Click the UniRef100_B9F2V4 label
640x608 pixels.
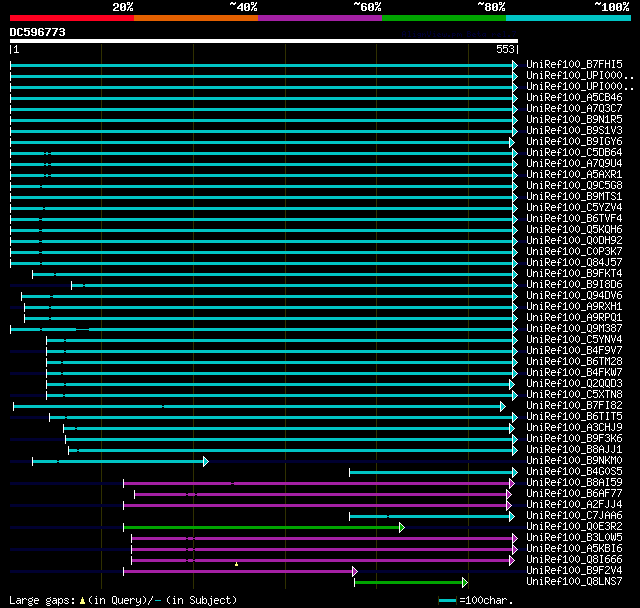click(574, 571)
